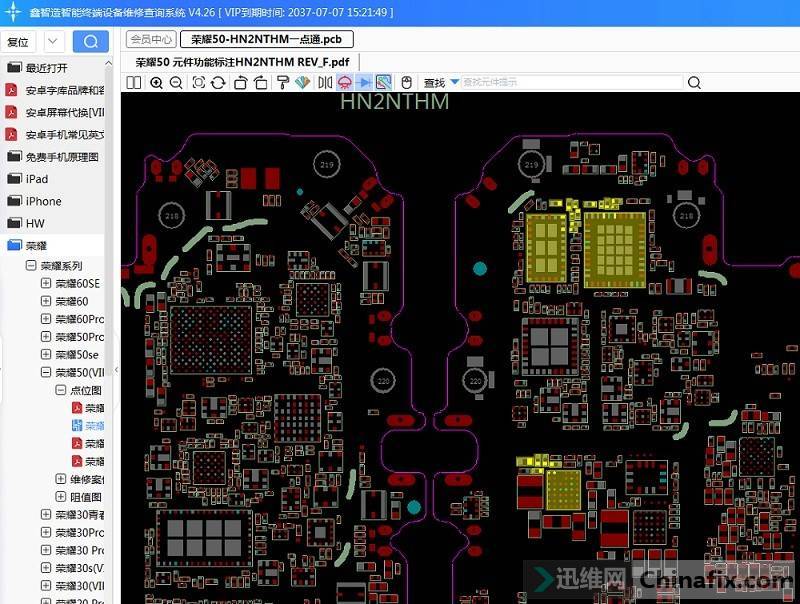Click the mirror flip board icon

pyautogui.click(x=324, y=83)
